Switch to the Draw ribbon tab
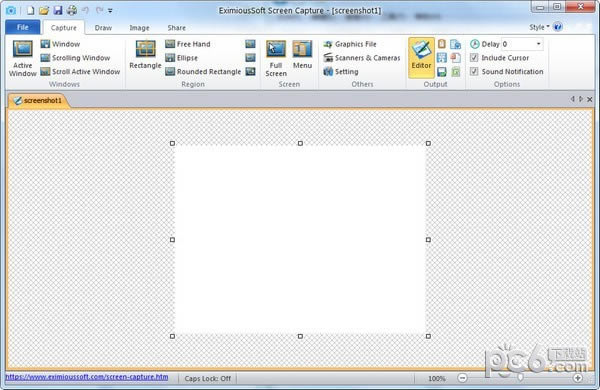This screenshot has width=600, height=390. point(103,28)
